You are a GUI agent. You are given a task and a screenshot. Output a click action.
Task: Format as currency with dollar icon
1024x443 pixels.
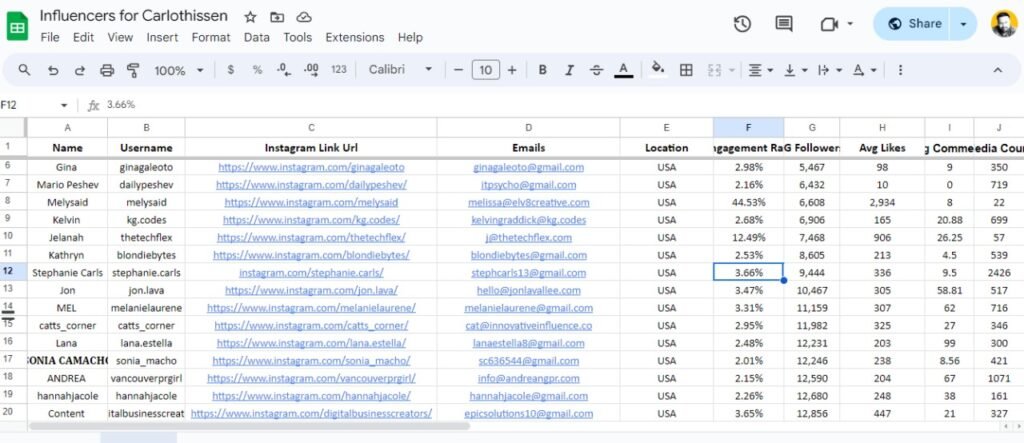[x=231, y=70]
